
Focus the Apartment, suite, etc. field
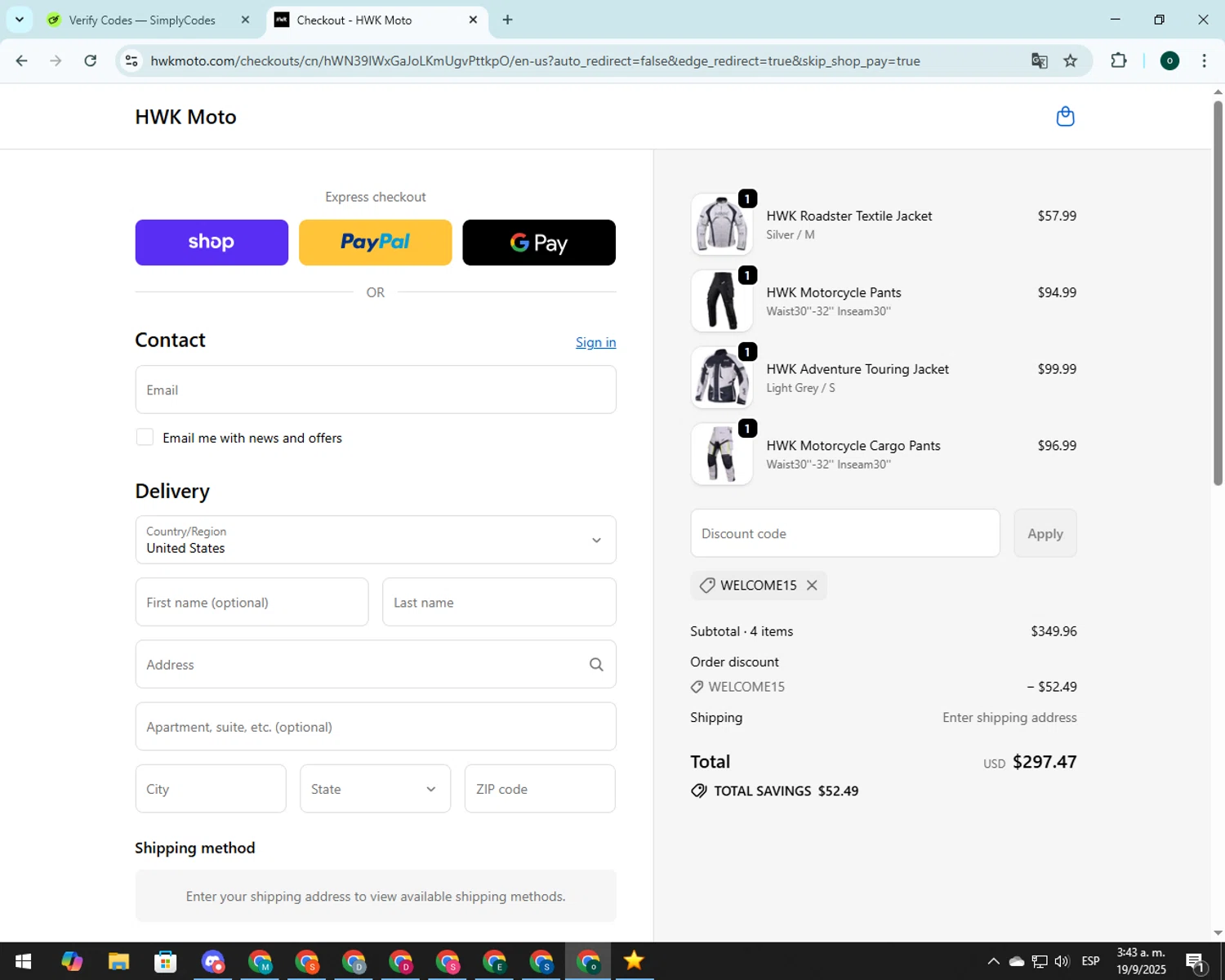(x=376, y=727)
